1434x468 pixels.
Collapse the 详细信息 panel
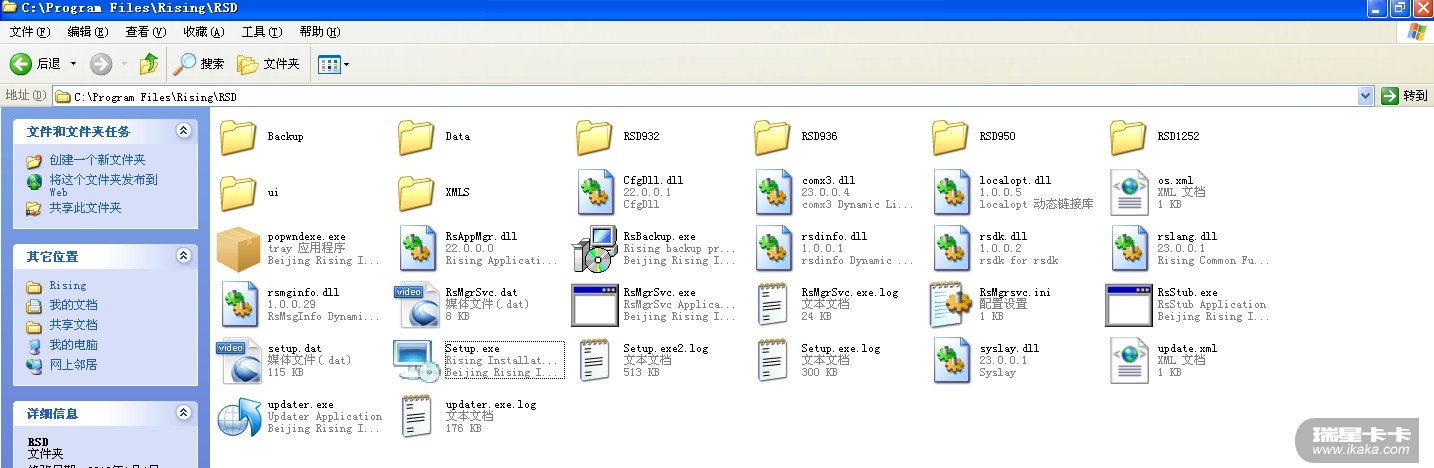(x=183, y=412)
